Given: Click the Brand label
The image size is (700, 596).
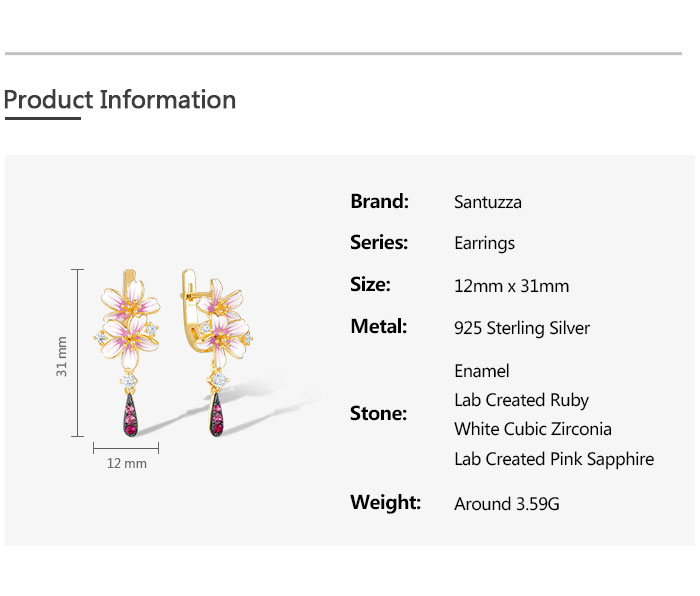Looking at the screenshot, I should point(379,201).
